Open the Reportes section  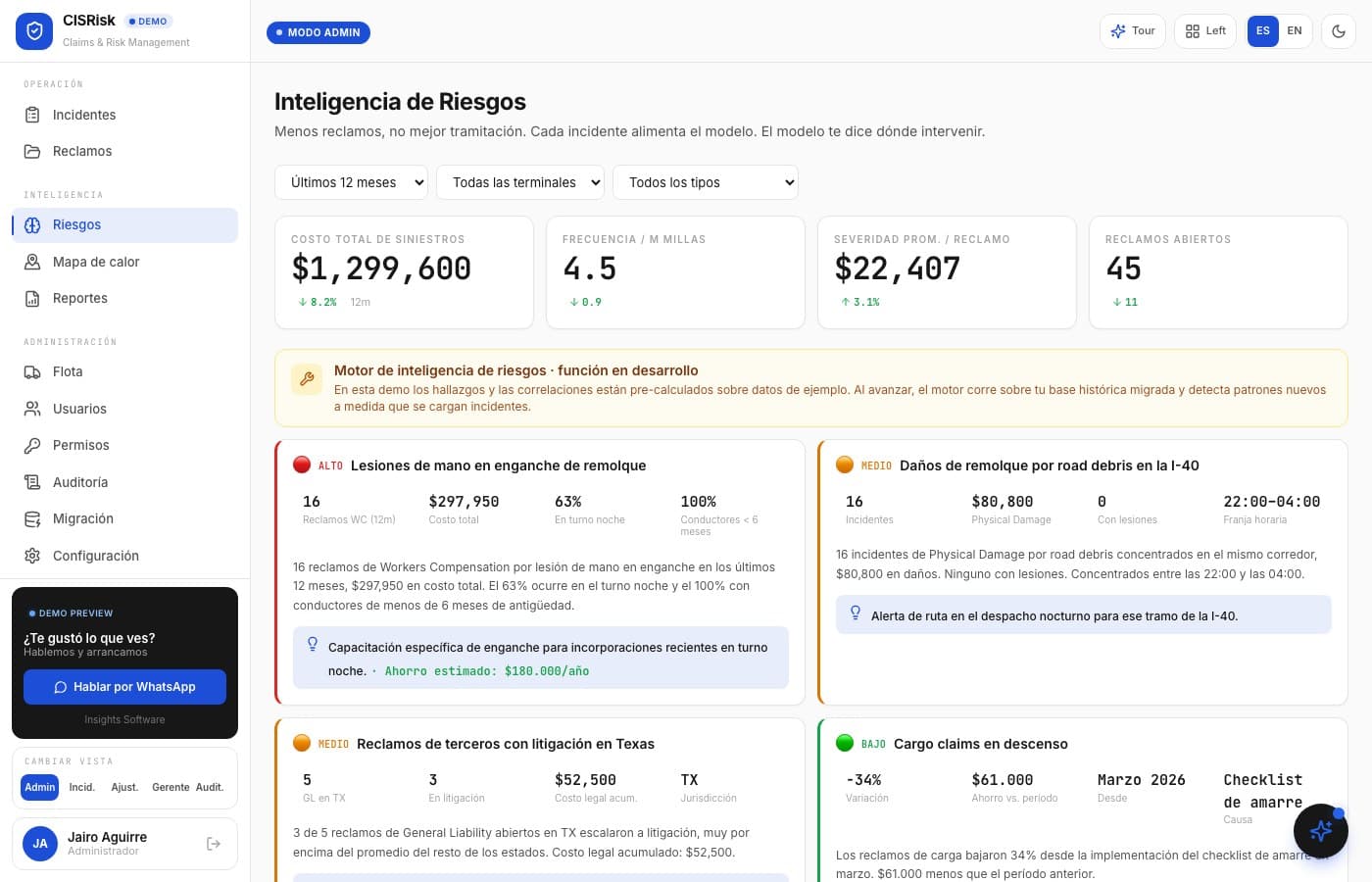124,298
